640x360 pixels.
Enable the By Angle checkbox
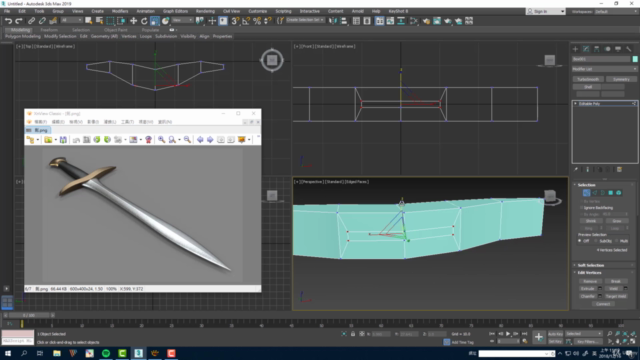[x=581, y=214]
